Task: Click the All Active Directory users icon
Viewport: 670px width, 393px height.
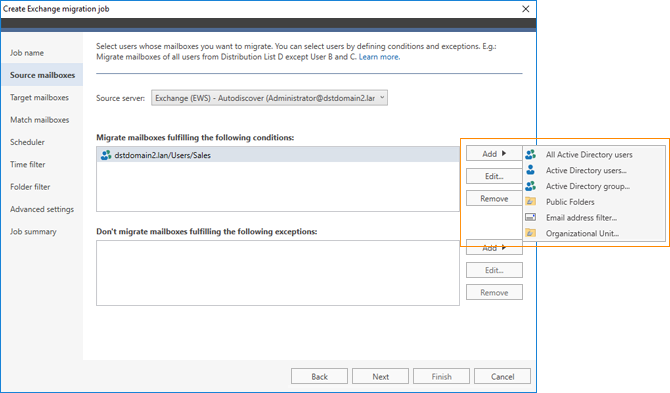Action: point(530,154)
